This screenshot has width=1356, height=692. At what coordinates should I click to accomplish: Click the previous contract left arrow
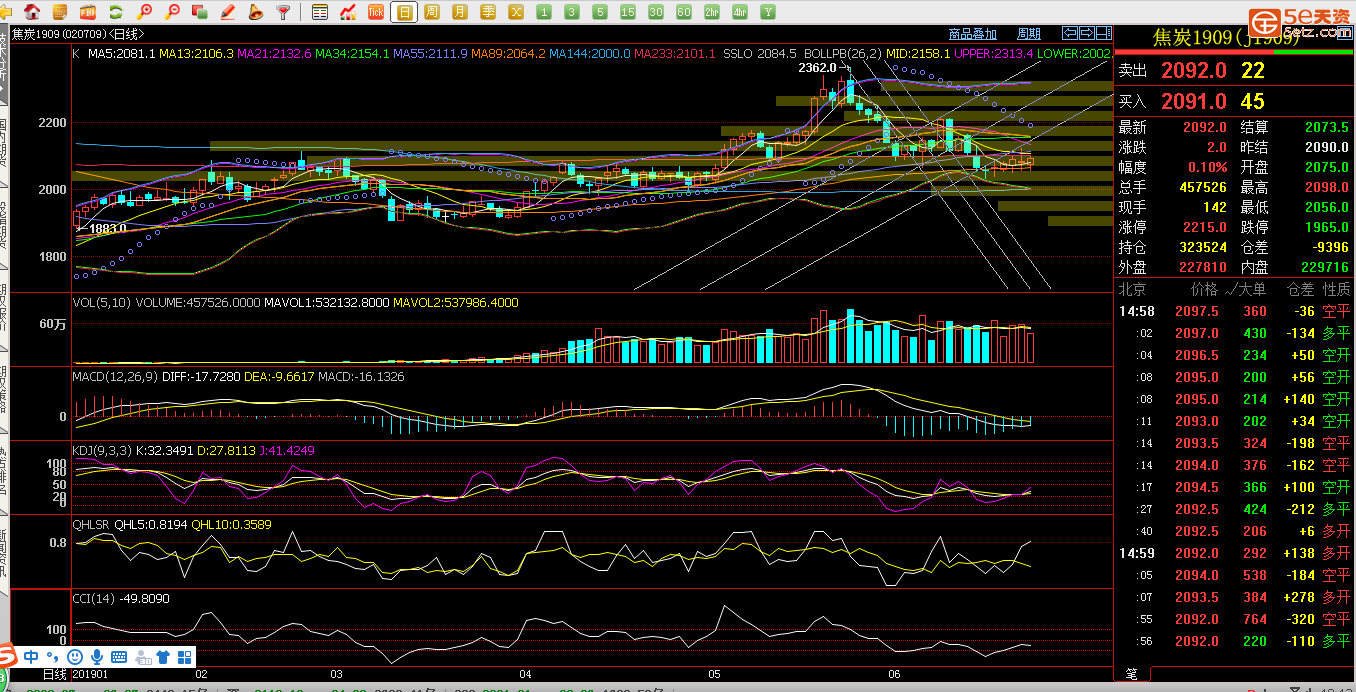tap(1069, 33)
